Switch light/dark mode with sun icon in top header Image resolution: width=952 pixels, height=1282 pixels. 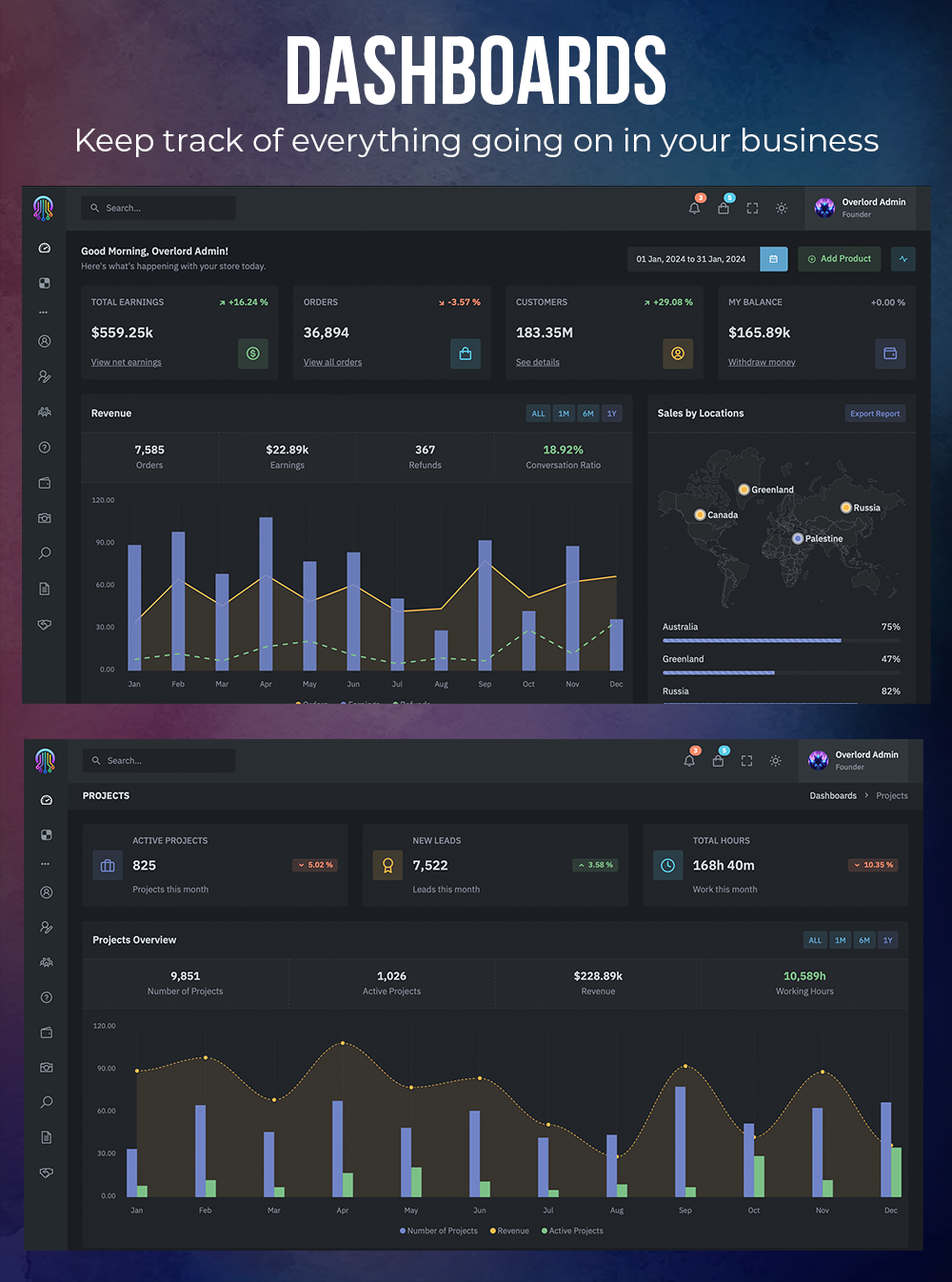tap(782, 209)
